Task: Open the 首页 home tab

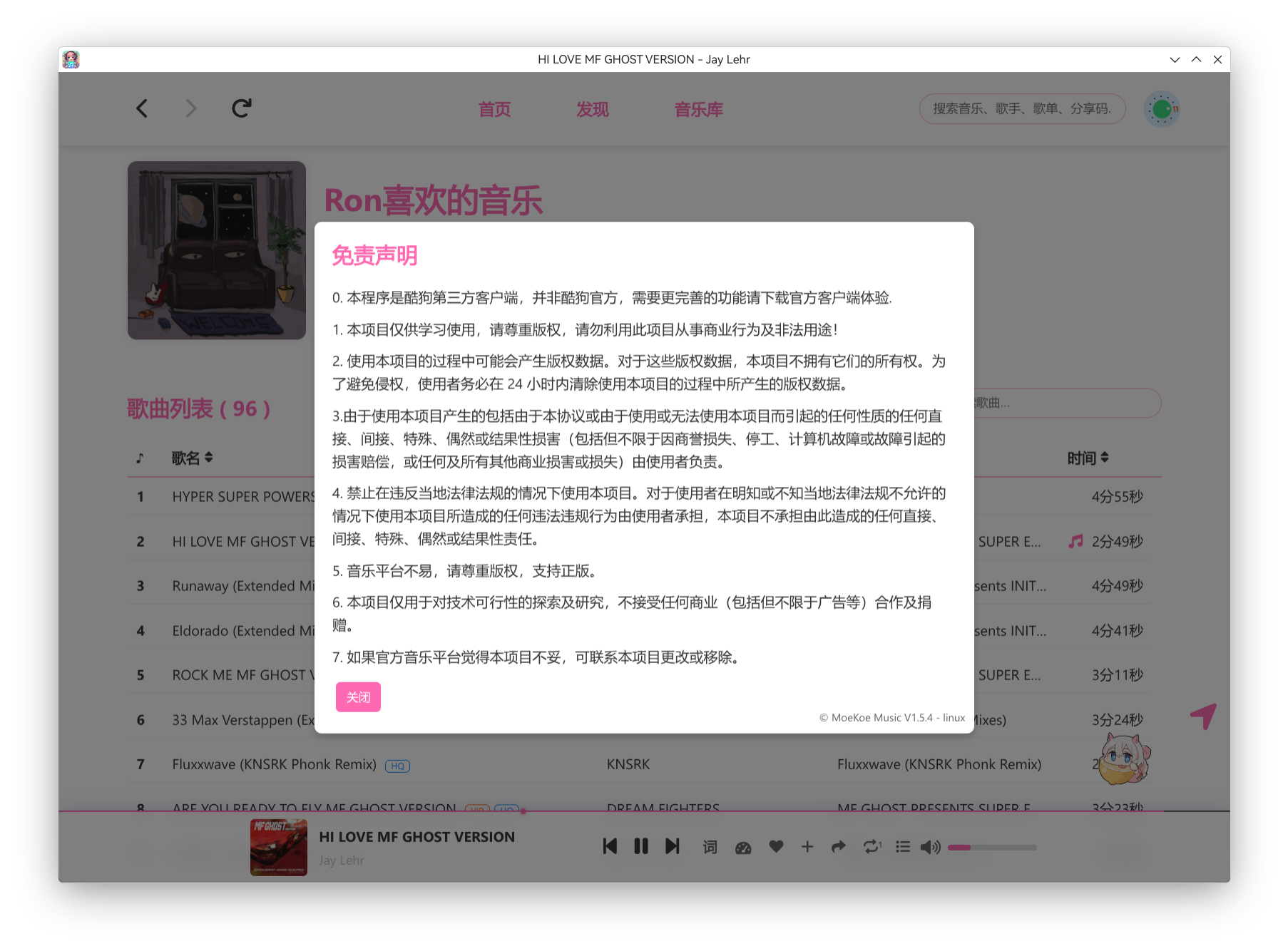Action: (x=494, y=109)
